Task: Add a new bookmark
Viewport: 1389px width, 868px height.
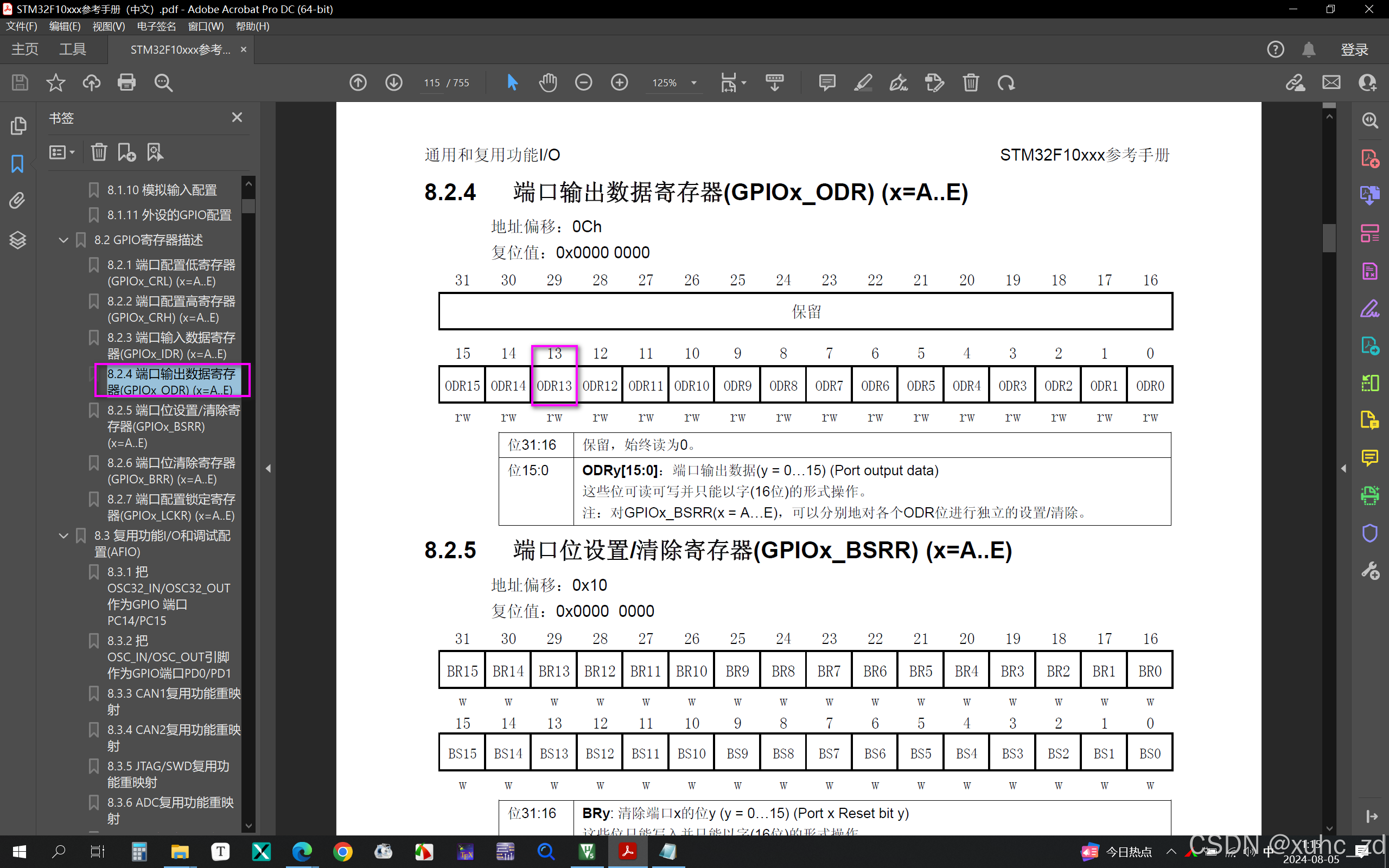Action: point(126,152)
